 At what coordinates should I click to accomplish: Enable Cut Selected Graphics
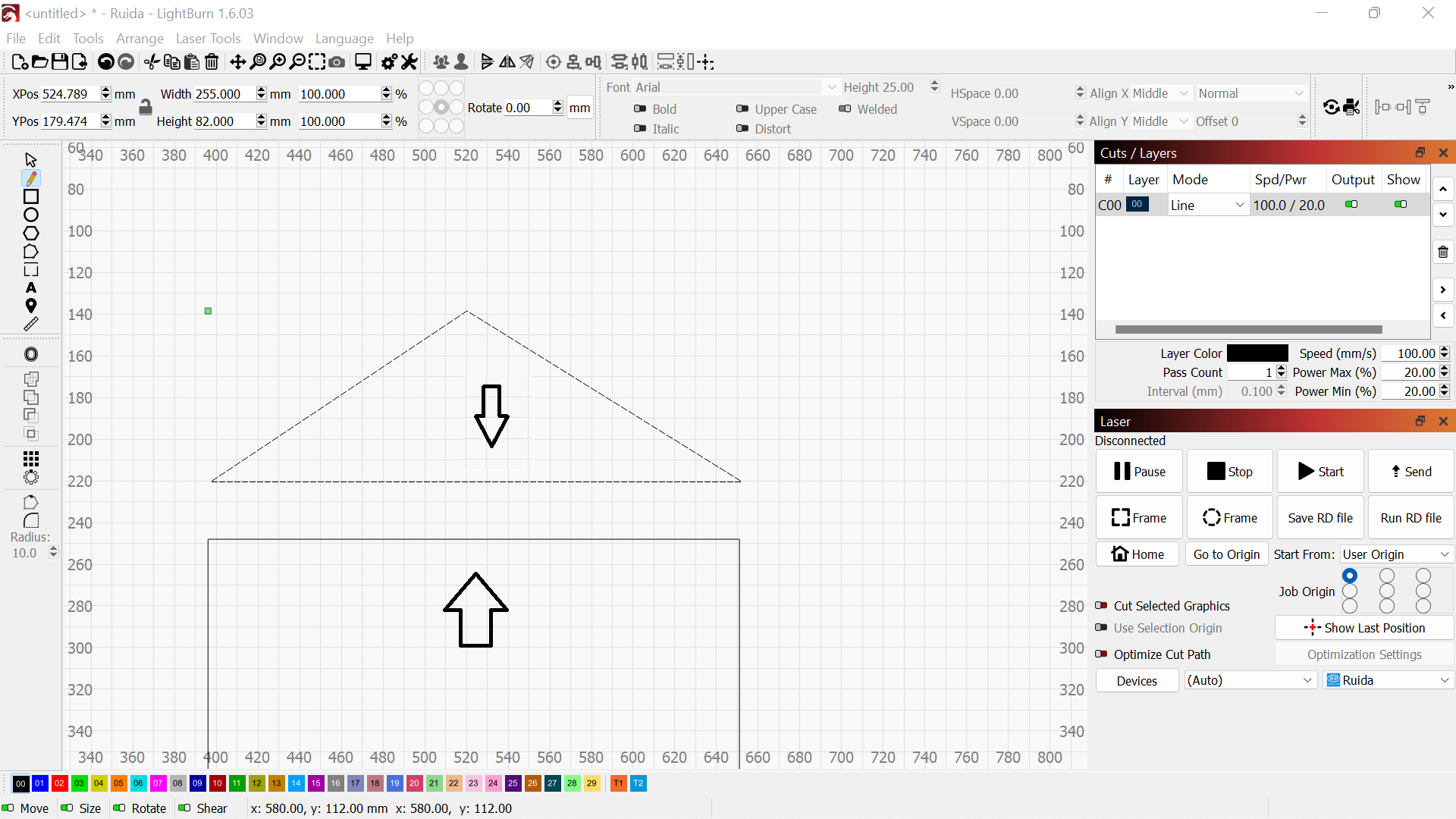[x=1102, y=606]
